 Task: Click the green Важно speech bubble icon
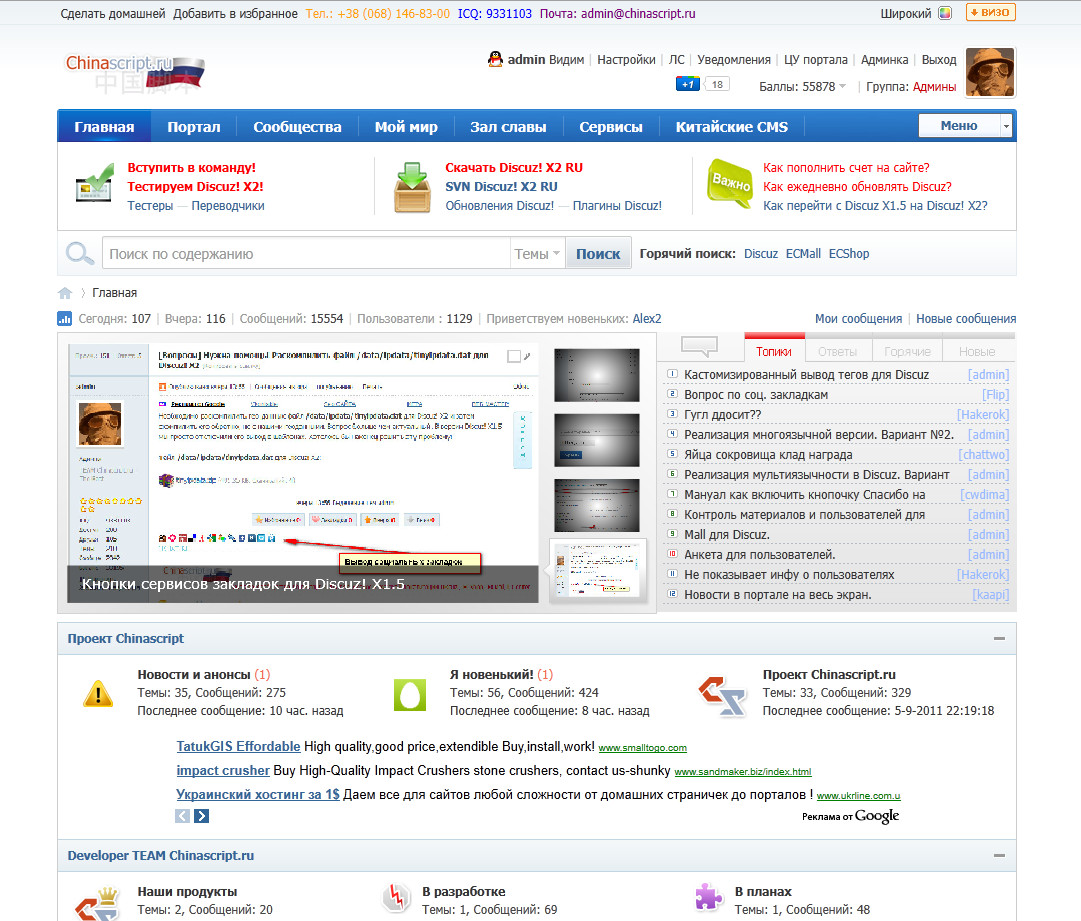tap(730, 183)
